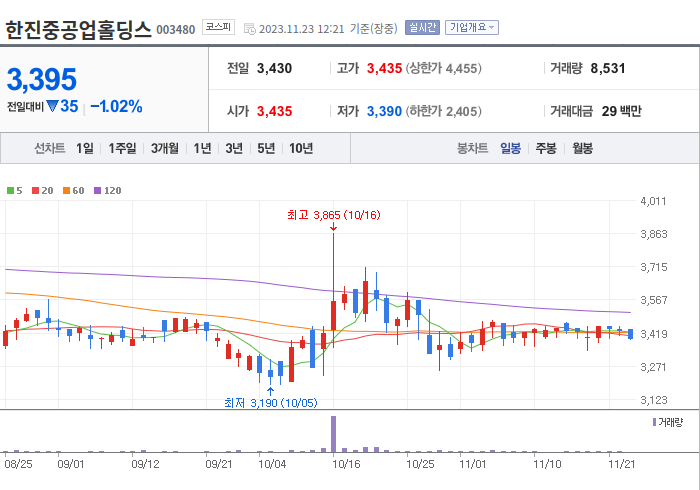700x490 pixels.
Task: Select the 3개월 line chart period
Action: pyautogui.click(x=165, y=148)
